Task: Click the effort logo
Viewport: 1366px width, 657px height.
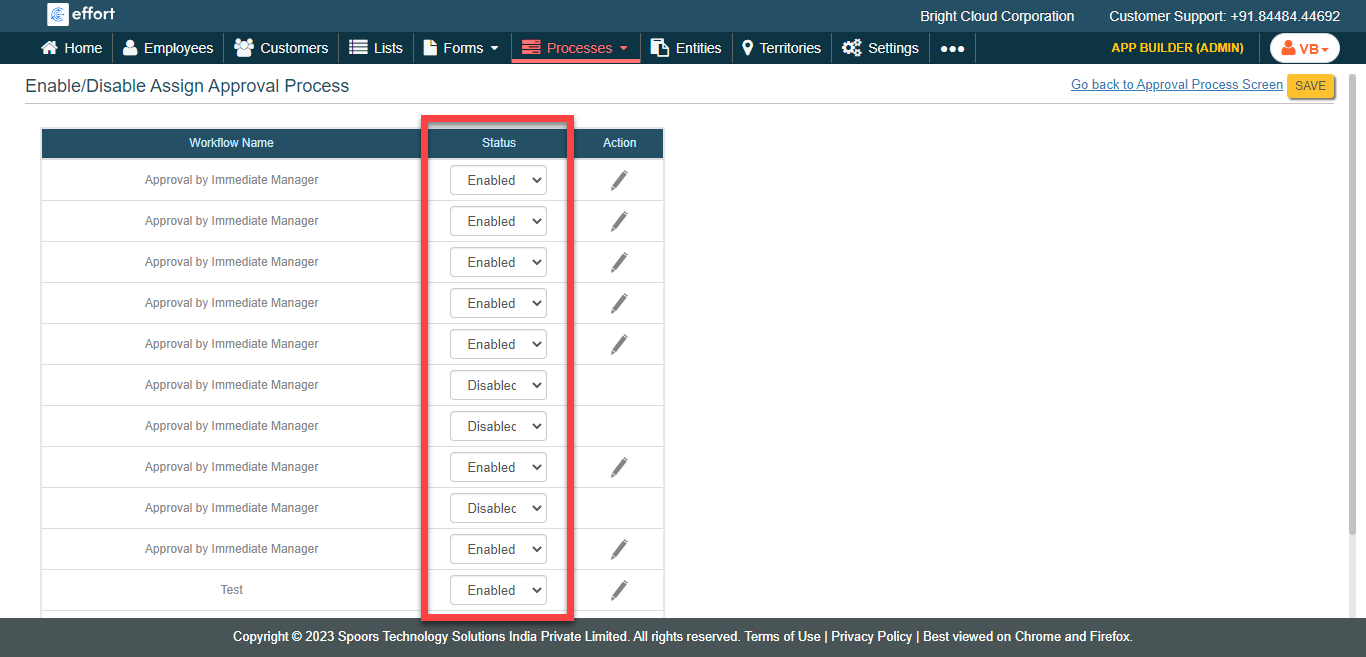Action: (81, 14)
